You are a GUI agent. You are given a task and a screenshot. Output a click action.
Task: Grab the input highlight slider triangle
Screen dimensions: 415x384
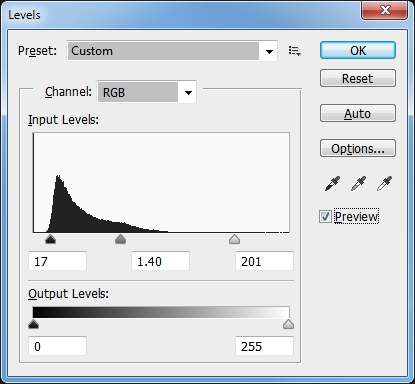(235, 239)
